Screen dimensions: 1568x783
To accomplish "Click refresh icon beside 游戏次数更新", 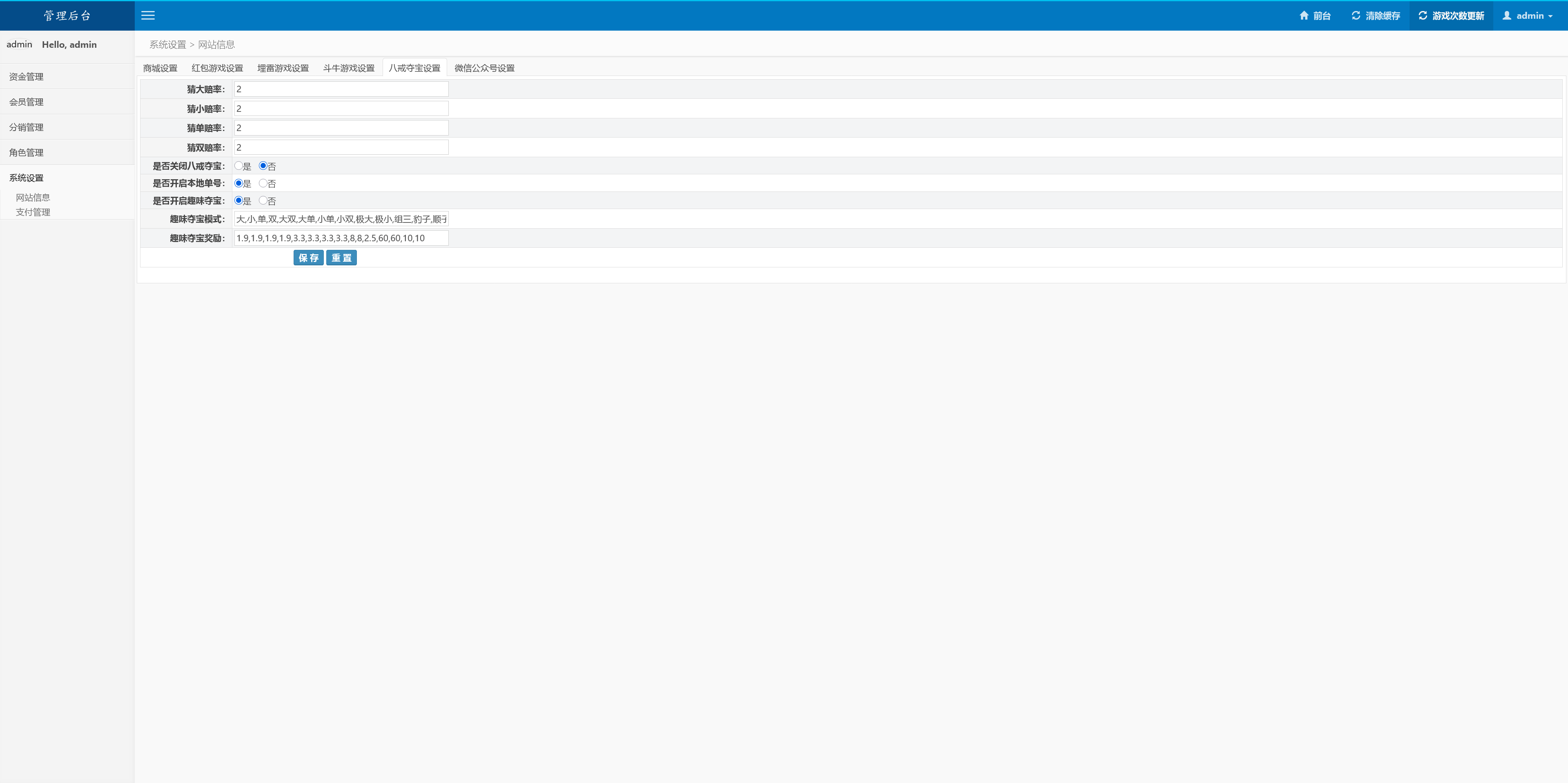I will pos(1423,16).
